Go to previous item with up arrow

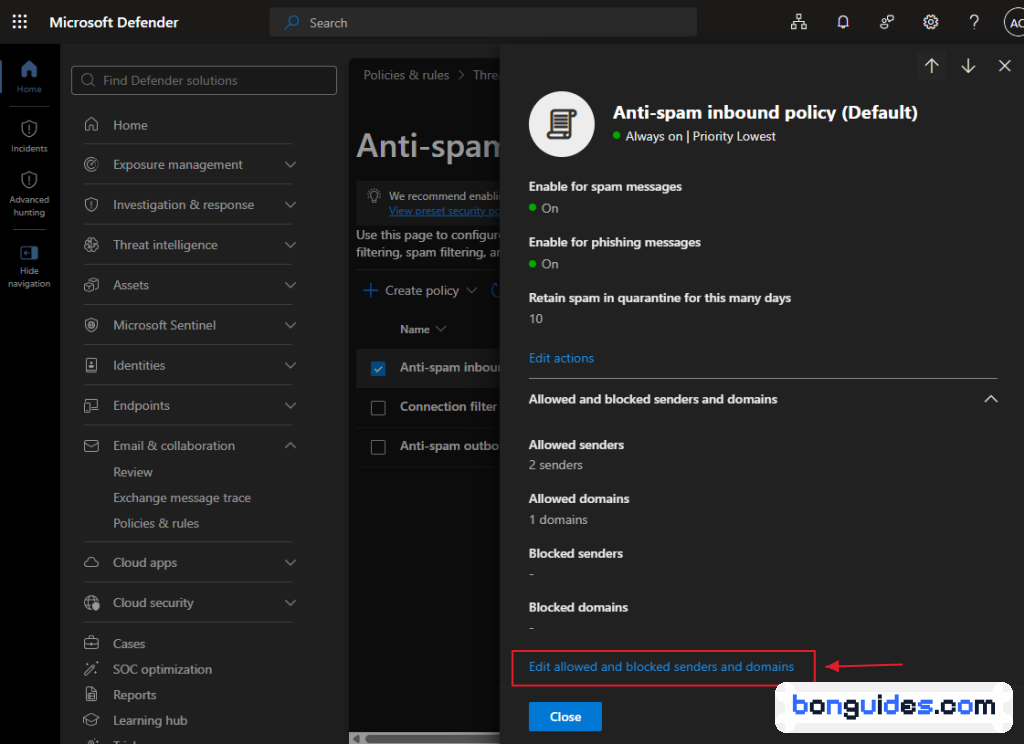pyautogui.click(x=931, y=65)
